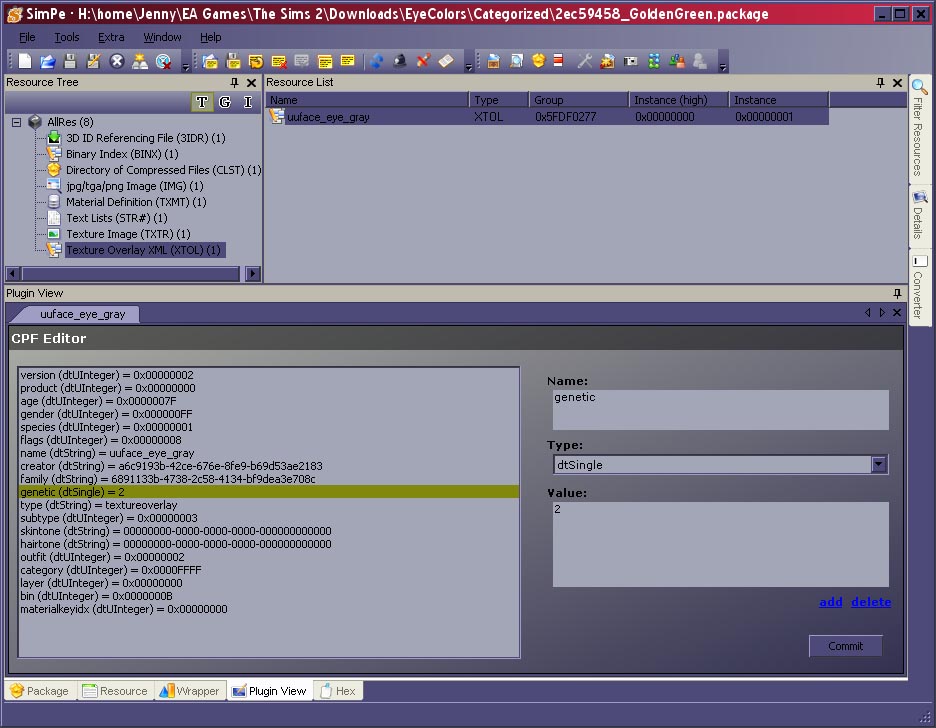Click the New package toolbar icon
The width and height of the screenshot is (936, 728).
click(25, 62)
